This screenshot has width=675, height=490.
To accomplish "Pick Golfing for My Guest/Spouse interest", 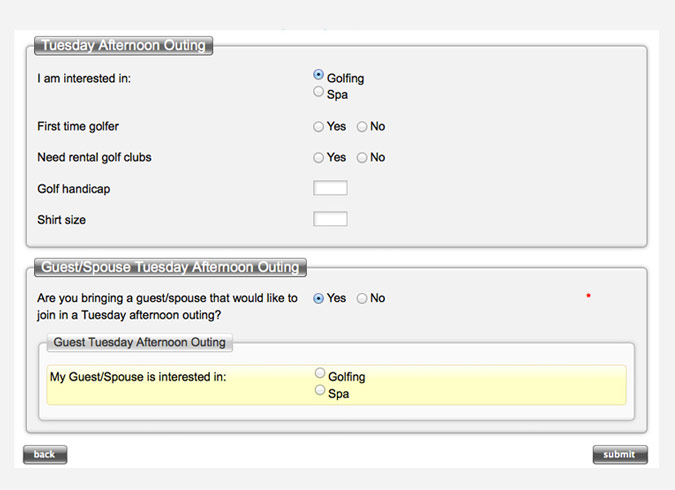I will [x=320, y=374].
